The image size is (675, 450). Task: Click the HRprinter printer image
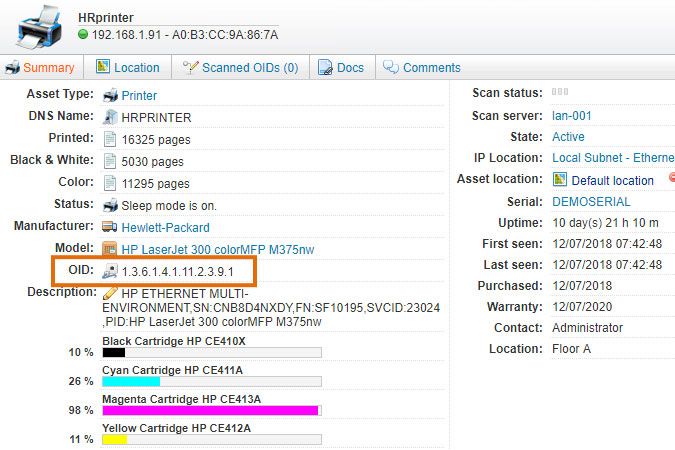pos(36,25)
